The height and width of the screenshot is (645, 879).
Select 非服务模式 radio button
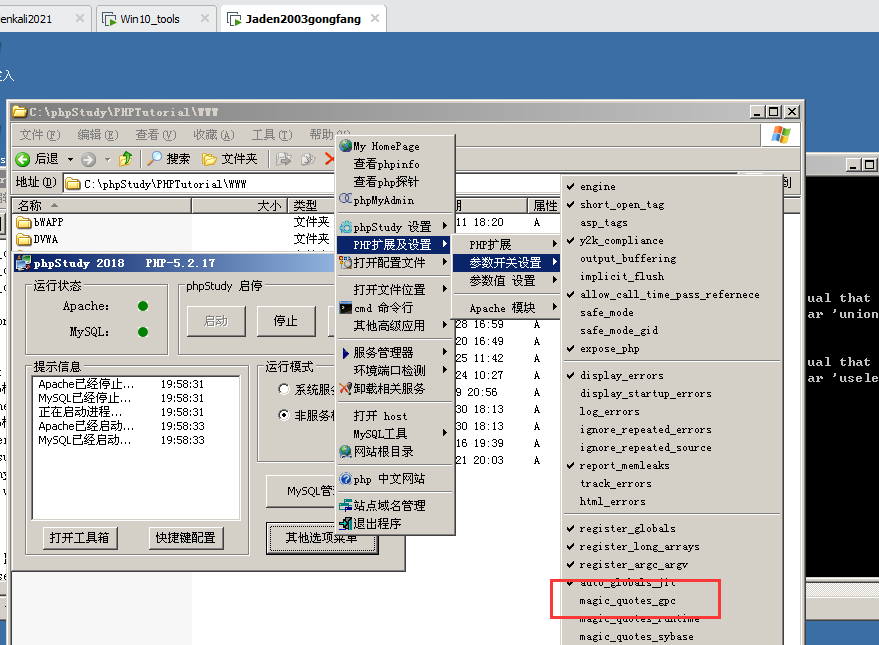(285, 415)
